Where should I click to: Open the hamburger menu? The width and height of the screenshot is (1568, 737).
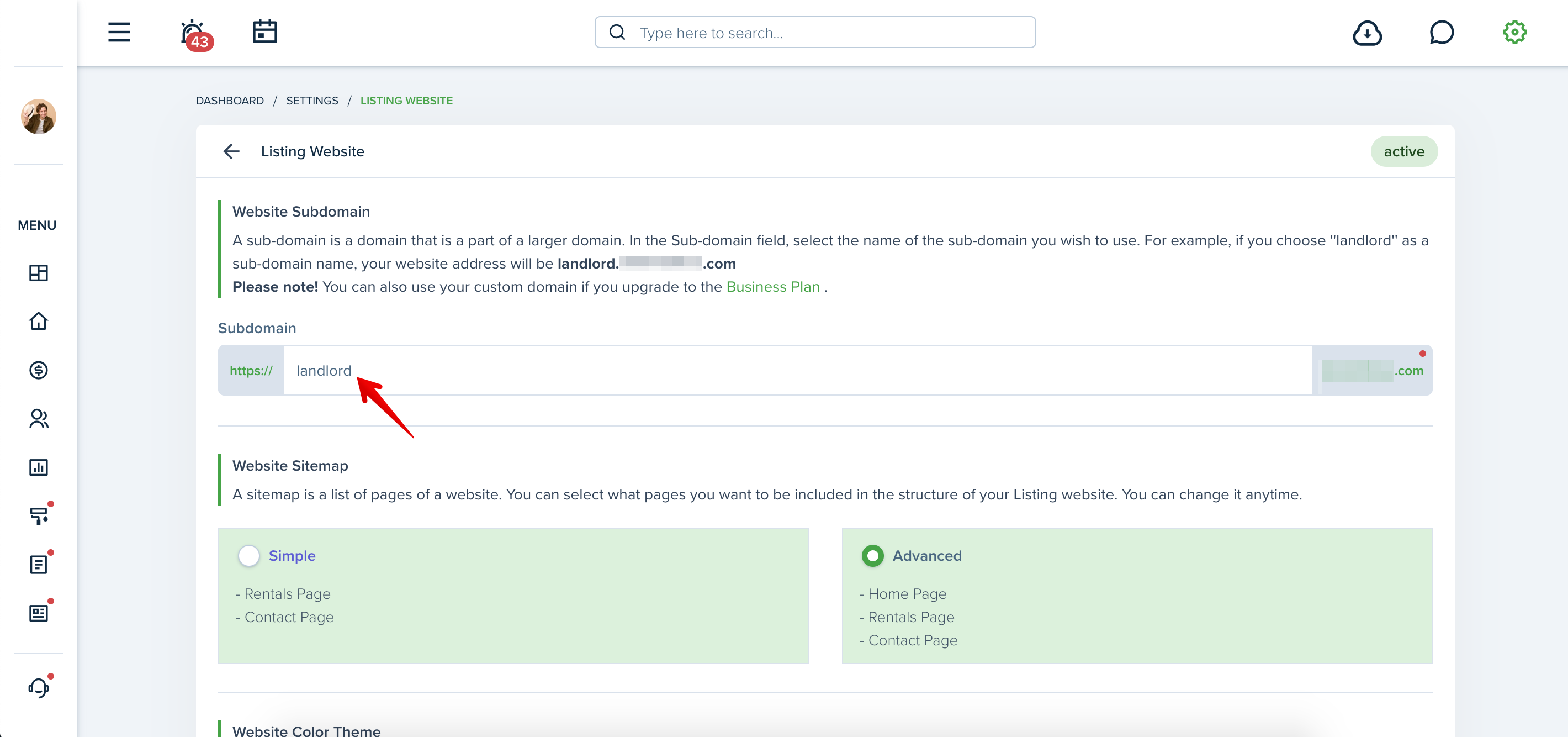pos(119,31)
